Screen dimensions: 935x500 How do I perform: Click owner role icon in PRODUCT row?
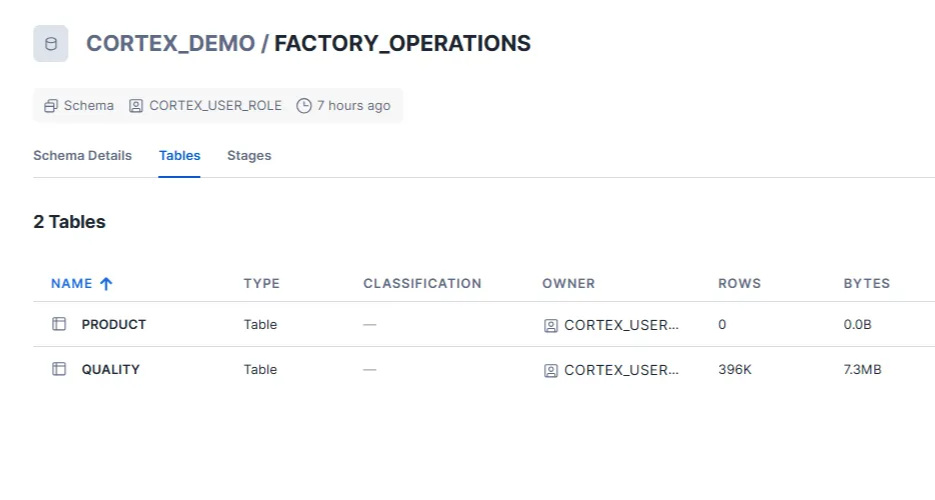tap(550, 325)
